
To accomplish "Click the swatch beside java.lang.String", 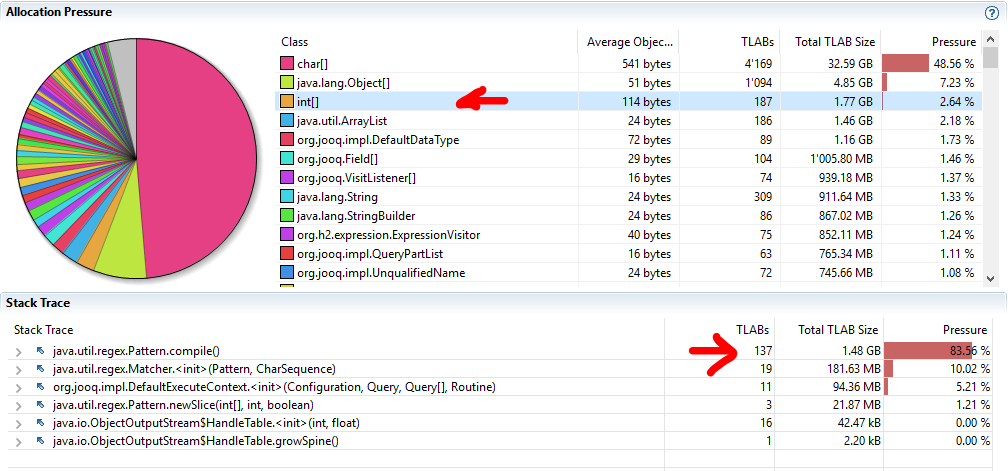I will 287,197.
